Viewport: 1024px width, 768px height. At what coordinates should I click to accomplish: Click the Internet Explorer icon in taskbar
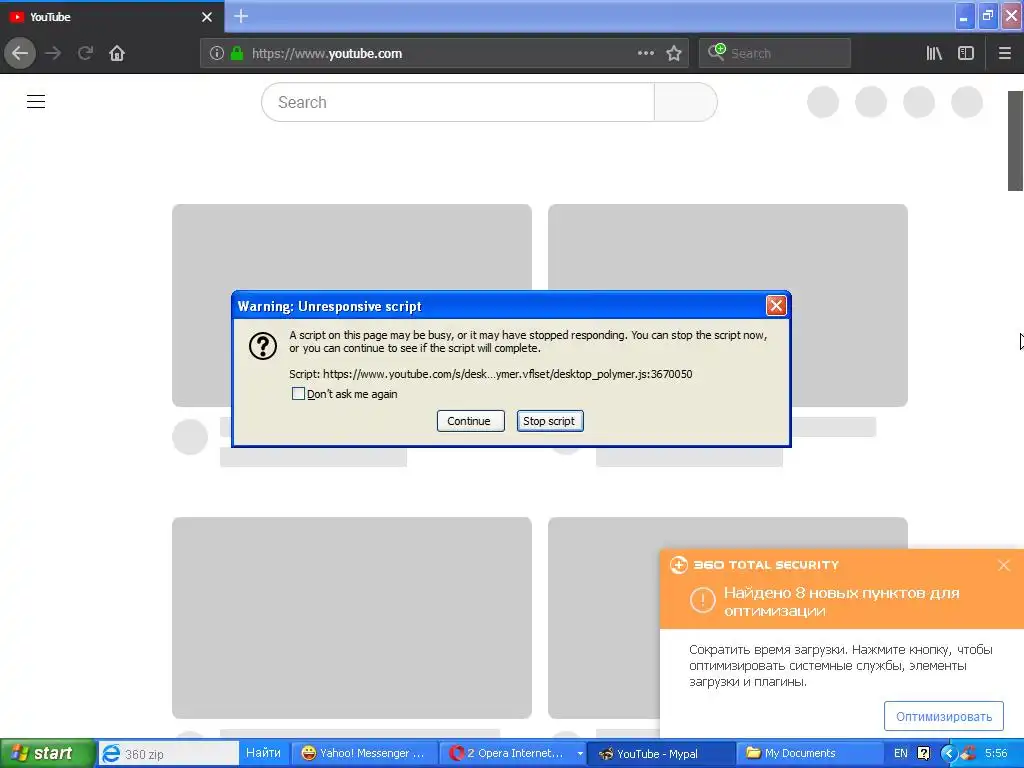111,754
